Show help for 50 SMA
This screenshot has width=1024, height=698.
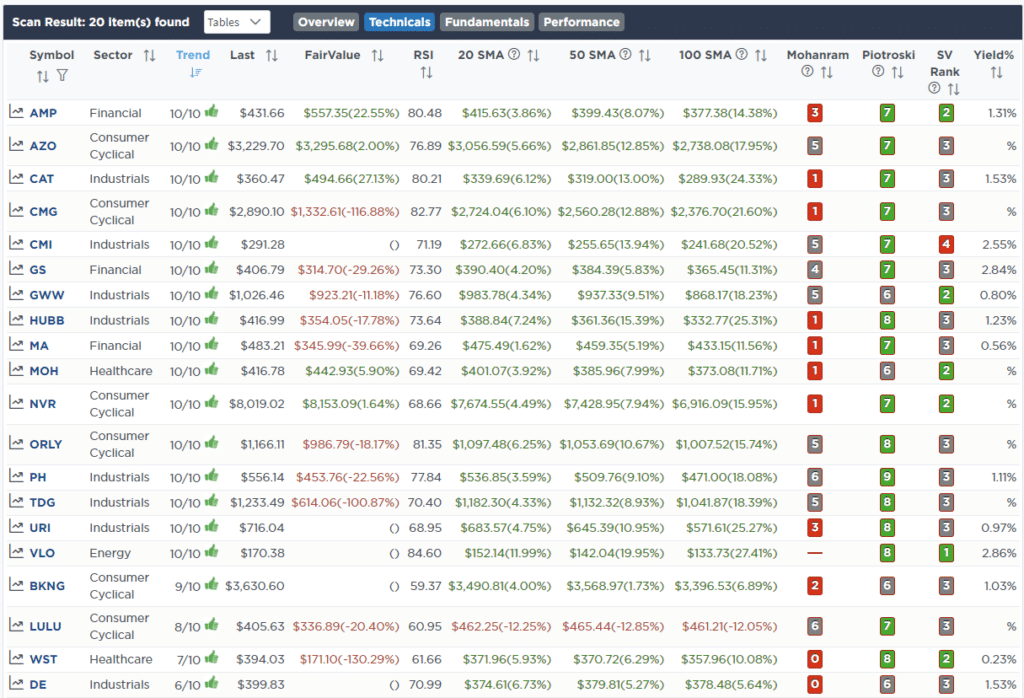625,54
